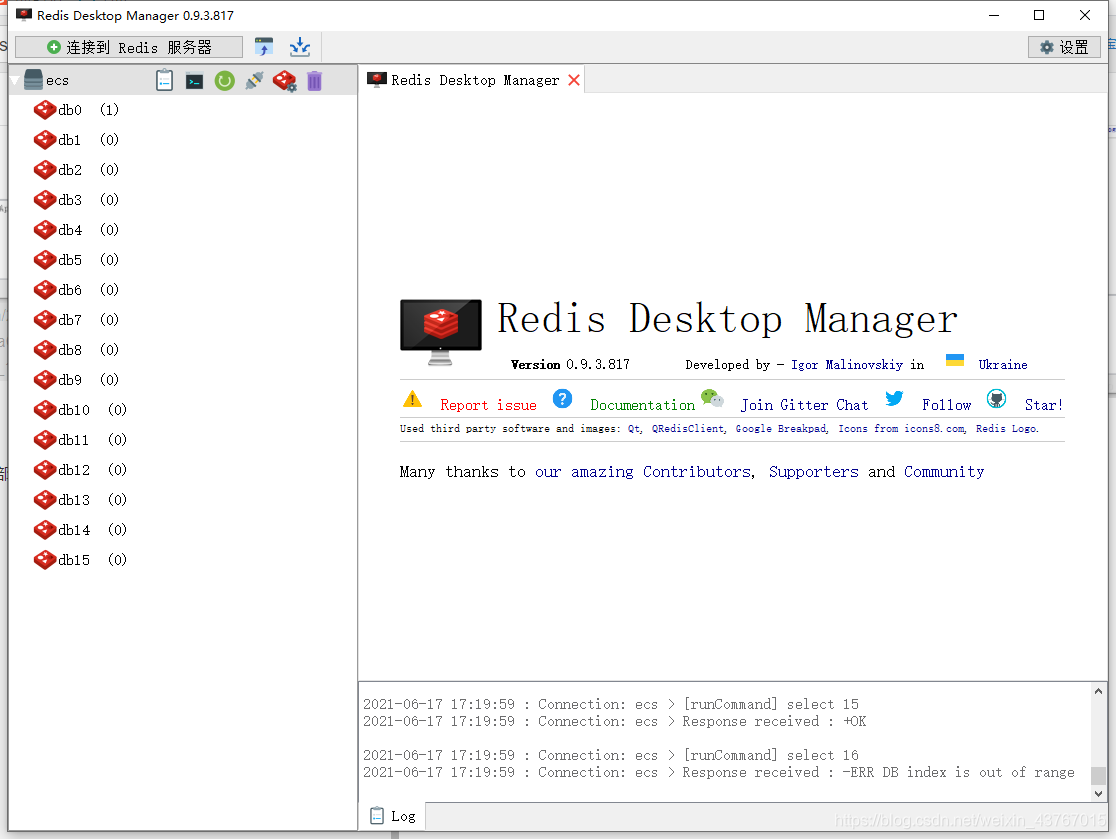Click the Connect to Redis Server button

click(x=129, y=47)
